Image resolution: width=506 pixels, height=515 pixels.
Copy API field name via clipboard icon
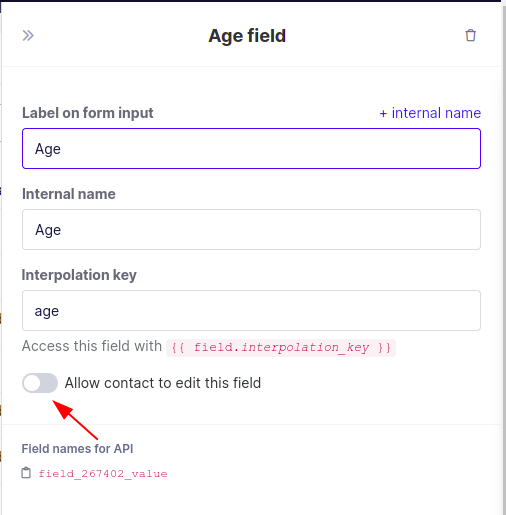(26, 473)
